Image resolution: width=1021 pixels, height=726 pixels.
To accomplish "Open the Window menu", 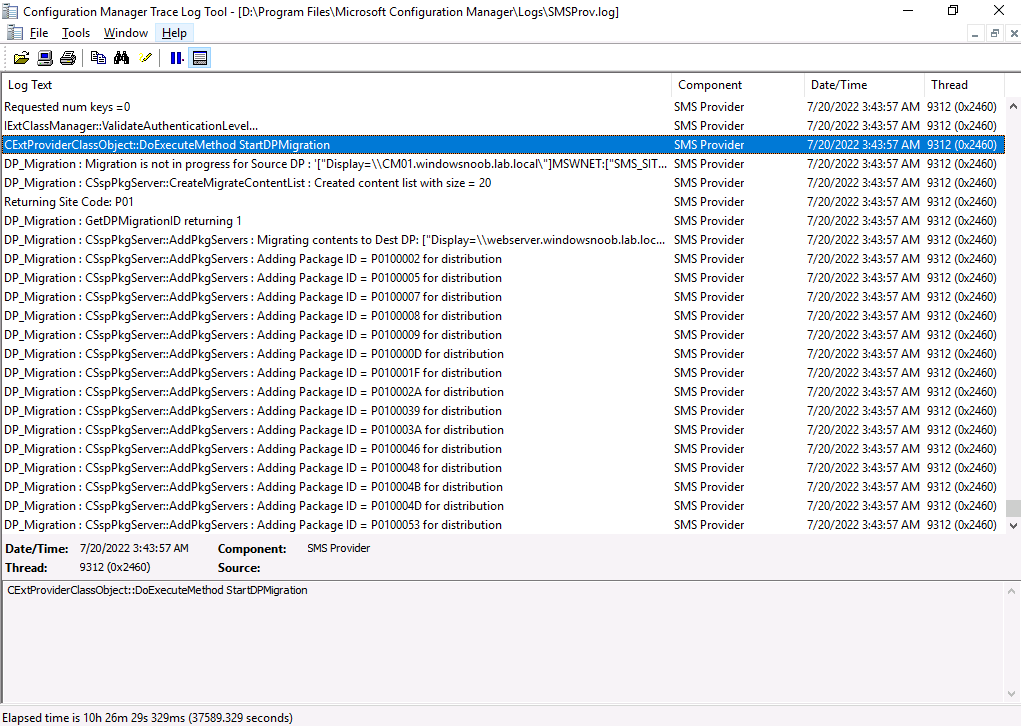I will pyautogui.click(x=126, y=33).
